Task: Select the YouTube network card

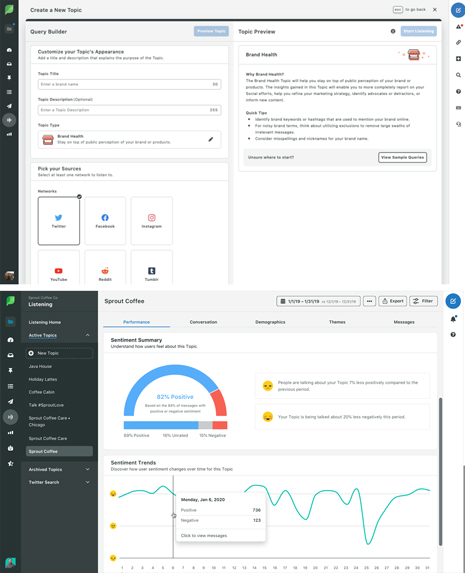Action: (x=58, y=267)
